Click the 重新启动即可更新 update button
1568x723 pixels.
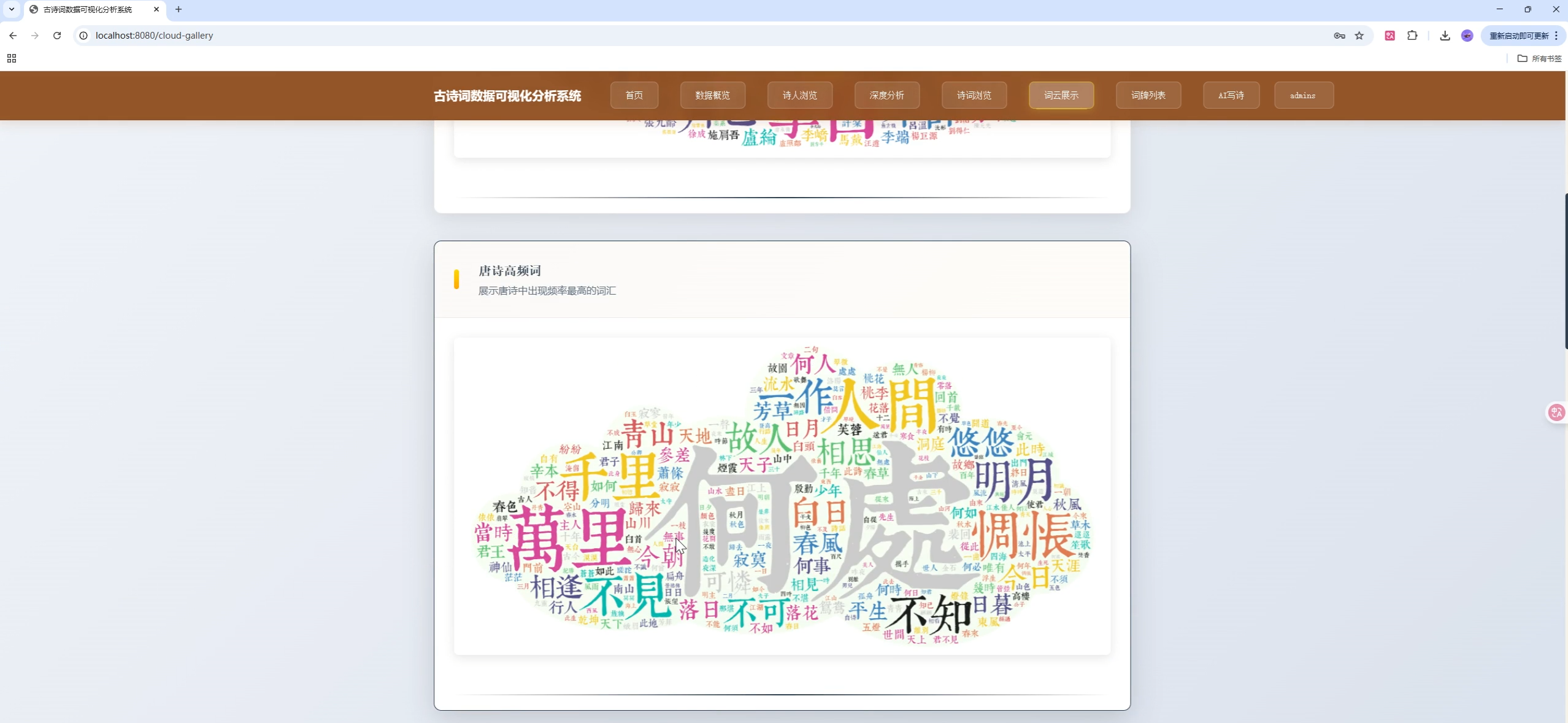(1518, 36)
